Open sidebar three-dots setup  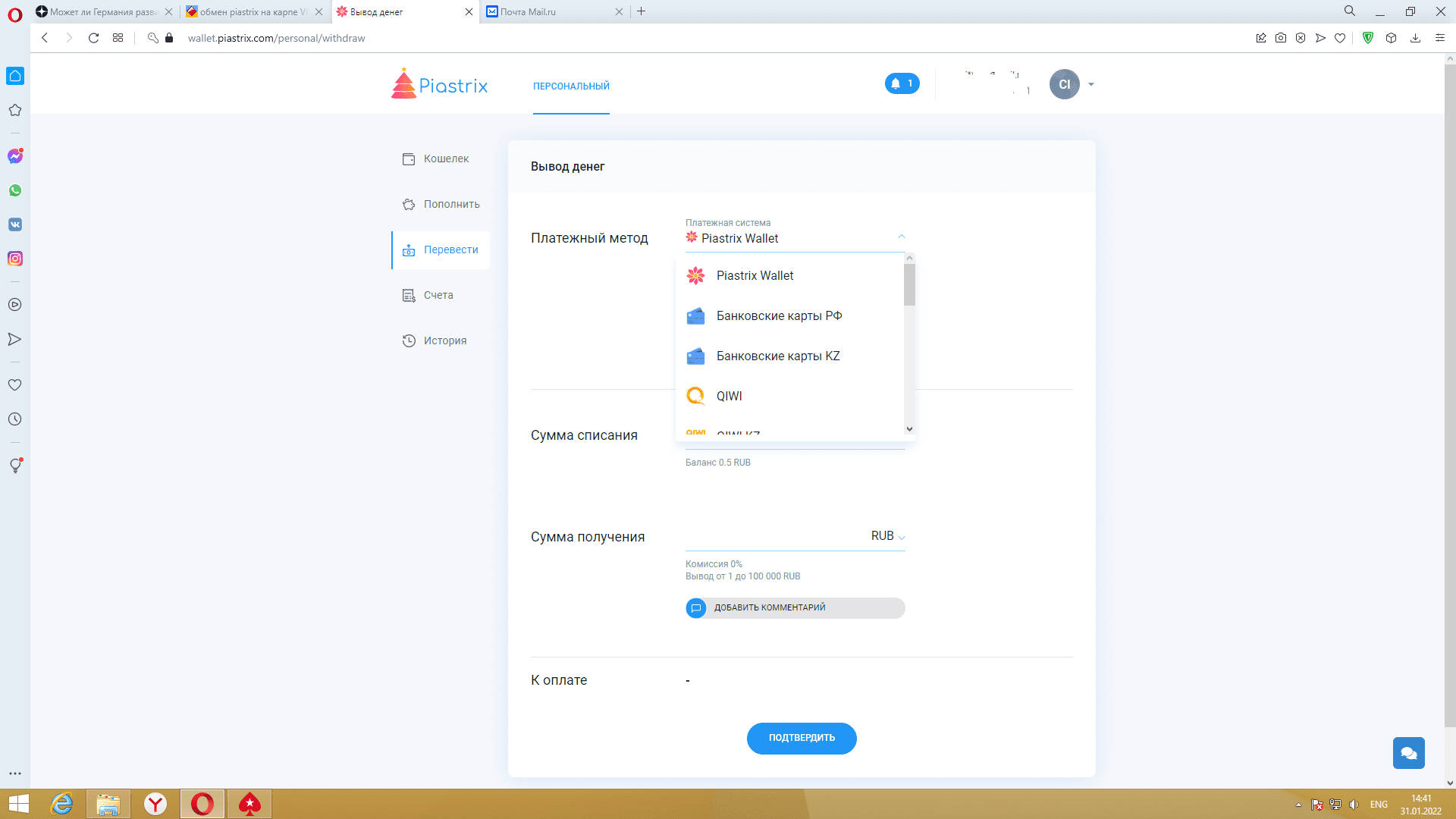tap(15, 773)
